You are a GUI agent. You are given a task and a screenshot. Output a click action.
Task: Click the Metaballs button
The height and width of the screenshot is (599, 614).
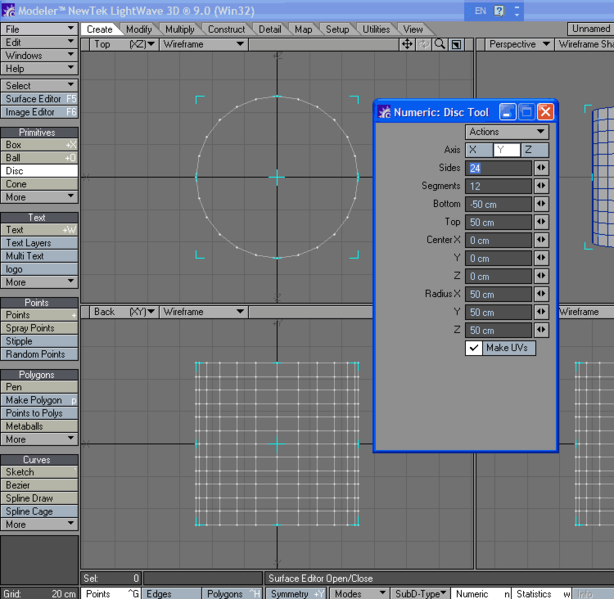click(39, 426)
